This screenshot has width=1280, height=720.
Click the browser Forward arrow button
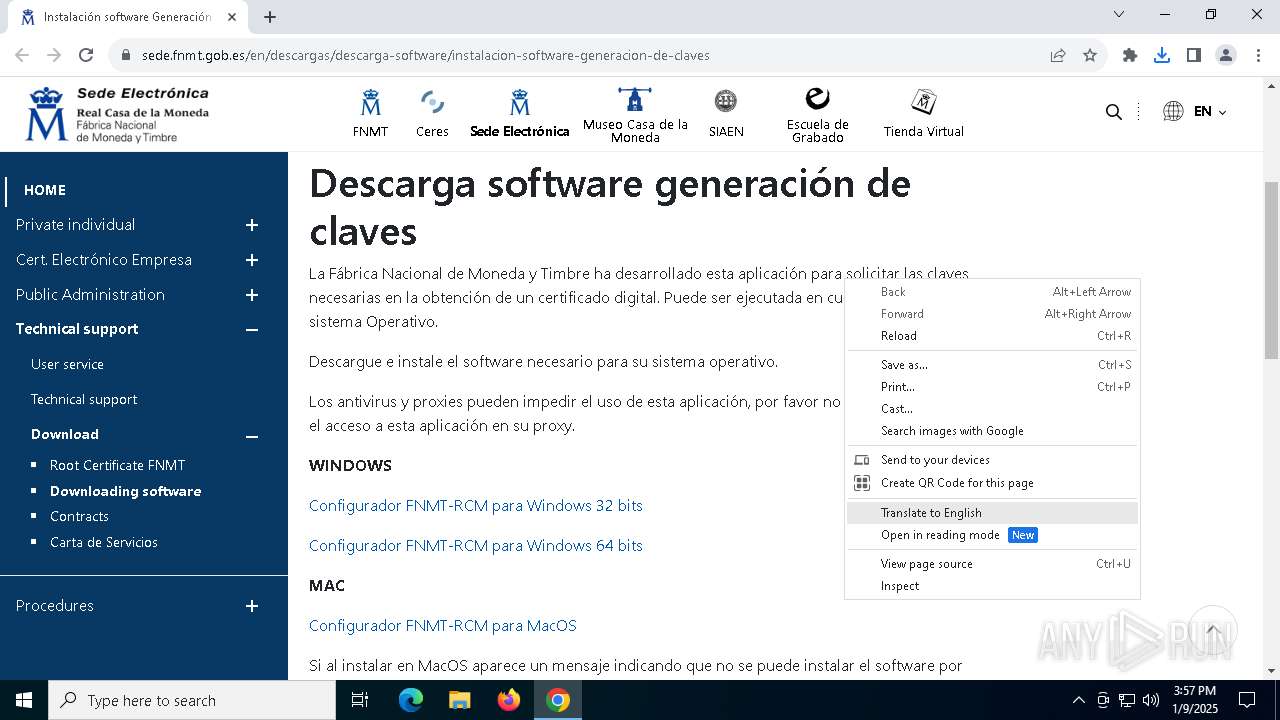pyautogui.click(x=54, y=55)
